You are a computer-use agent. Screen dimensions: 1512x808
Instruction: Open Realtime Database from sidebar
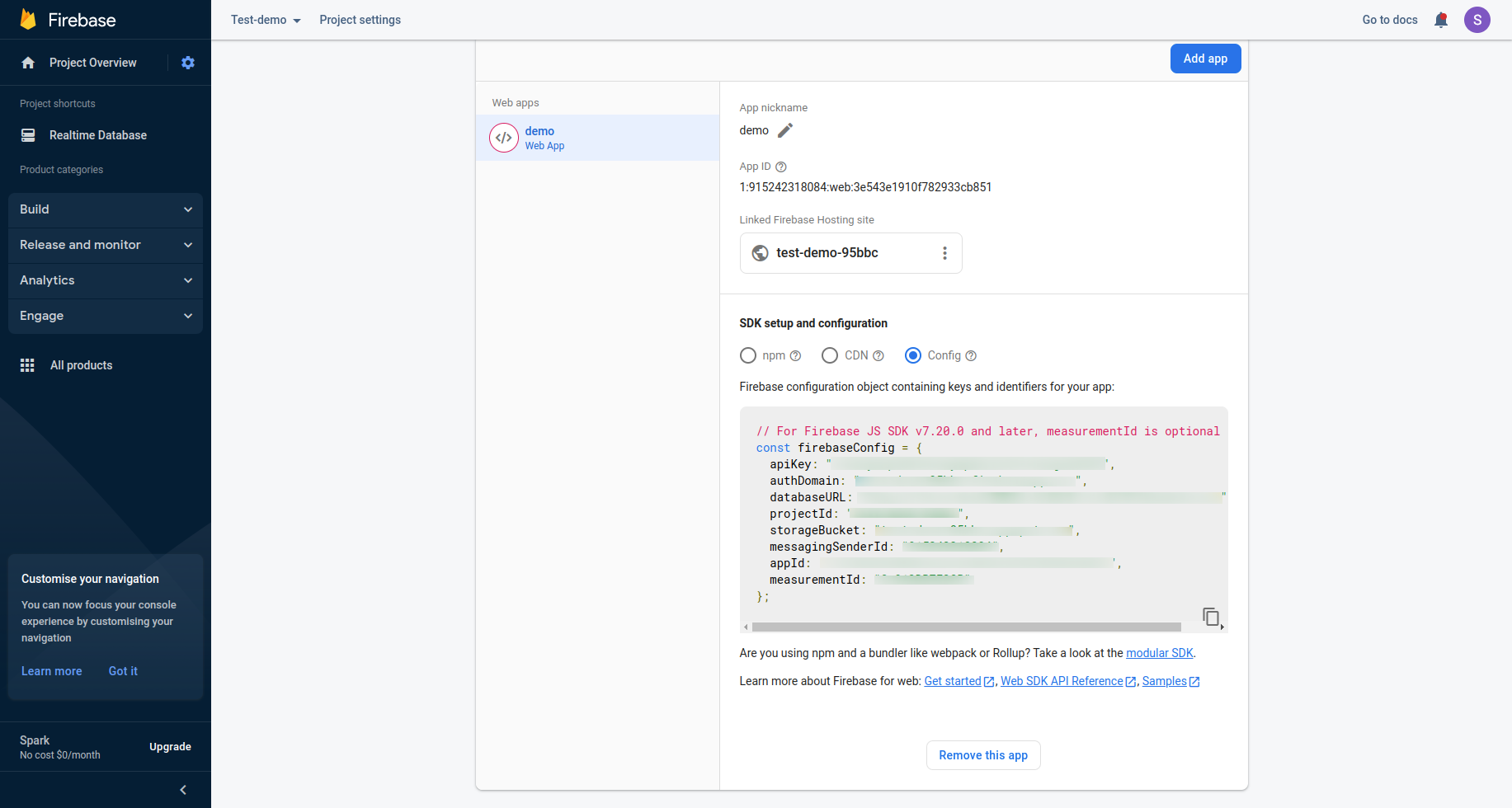pyautogui.click(x=97, y=135)
